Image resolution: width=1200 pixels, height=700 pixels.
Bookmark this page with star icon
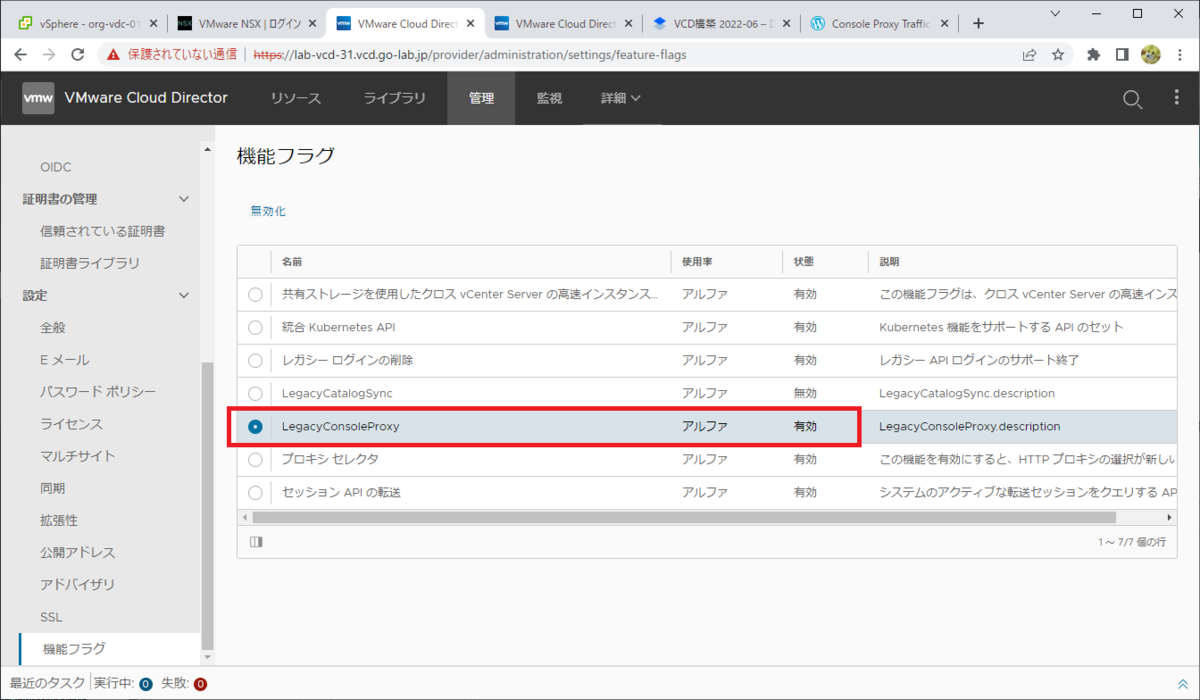click(1058, 55)
